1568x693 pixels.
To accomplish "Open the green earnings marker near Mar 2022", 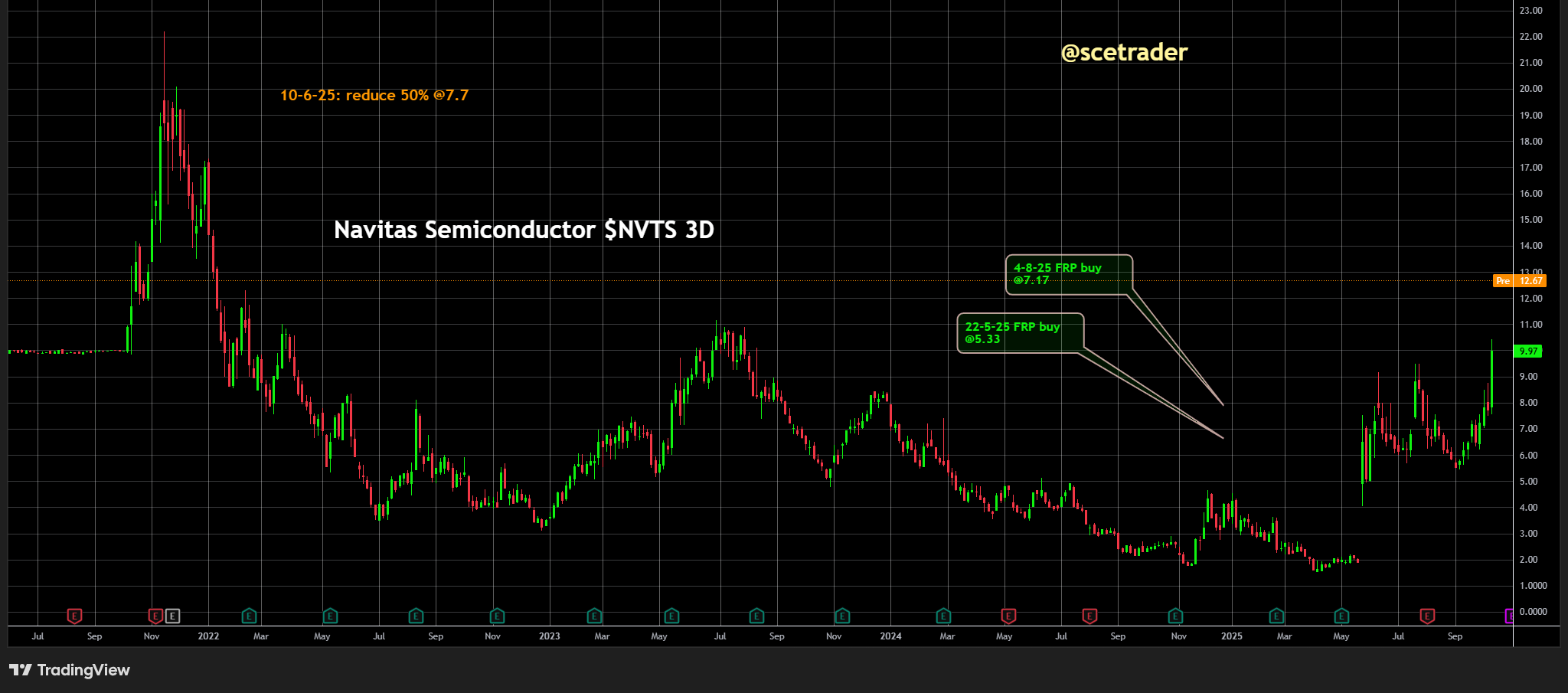I will tap(249, 616).
